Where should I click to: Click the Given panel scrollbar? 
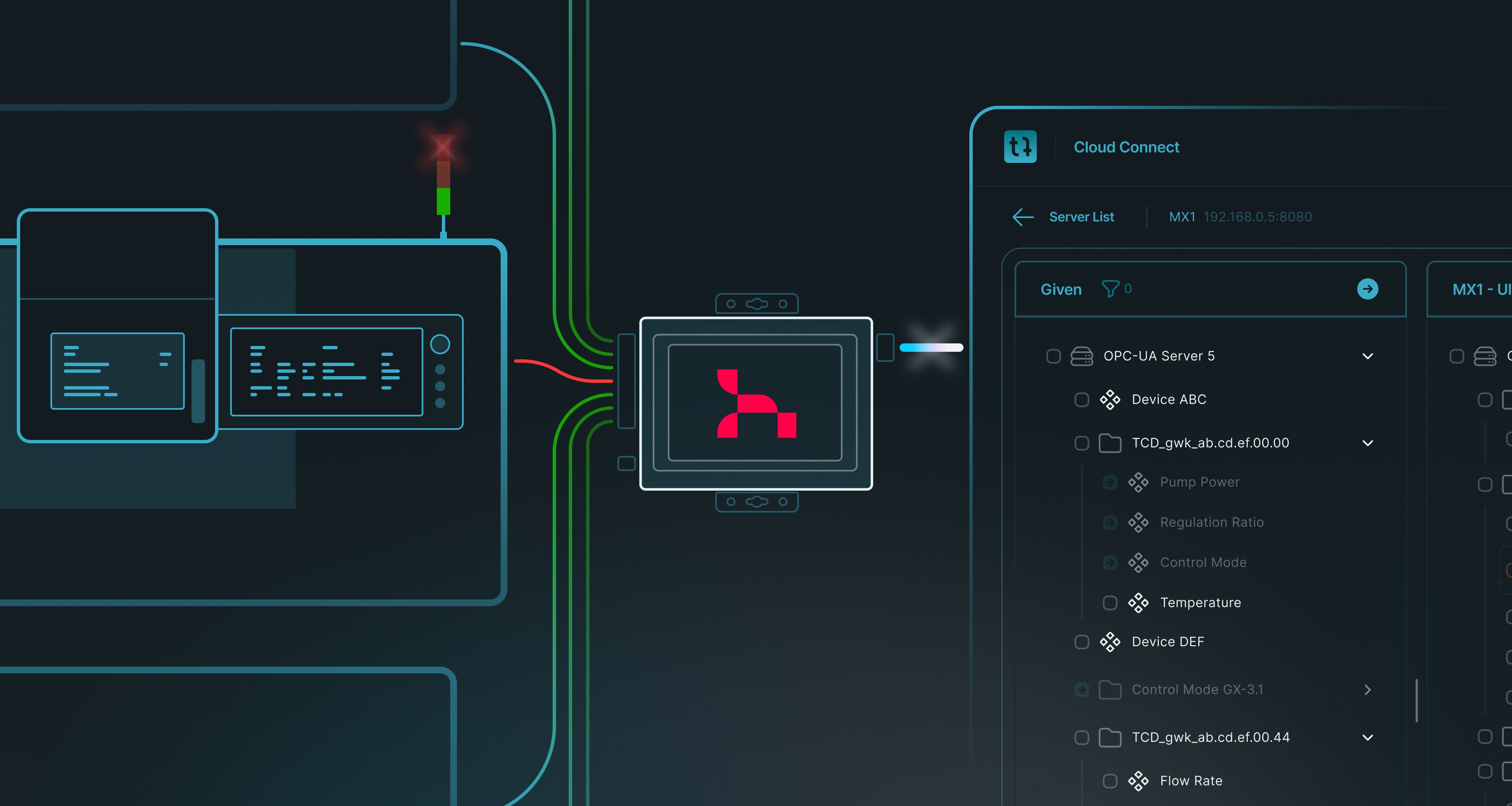(x=1416, y=700)
